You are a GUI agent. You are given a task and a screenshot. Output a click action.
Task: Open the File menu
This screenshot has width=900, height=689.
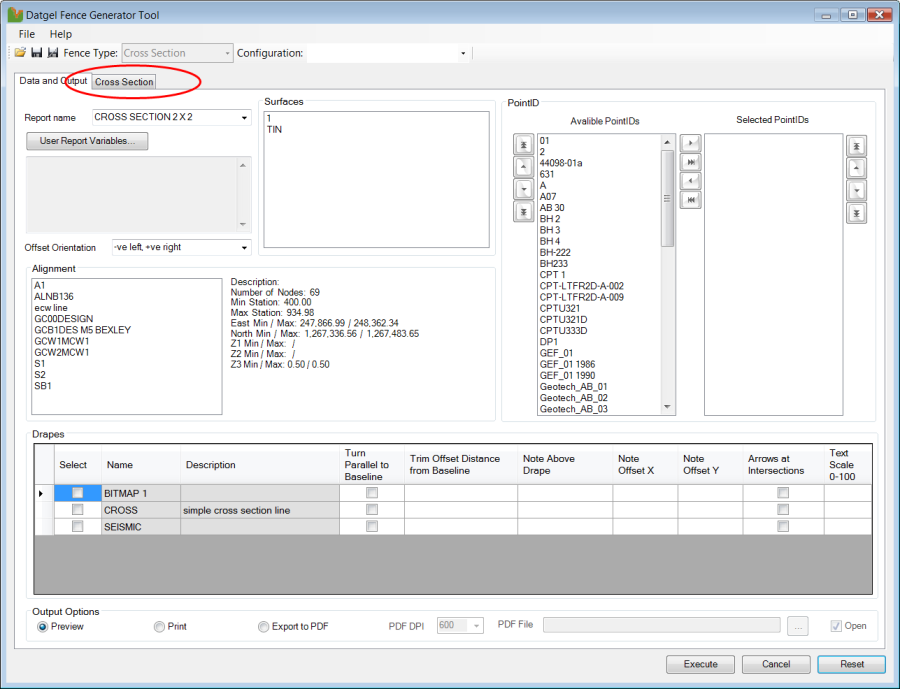point(27,34)
